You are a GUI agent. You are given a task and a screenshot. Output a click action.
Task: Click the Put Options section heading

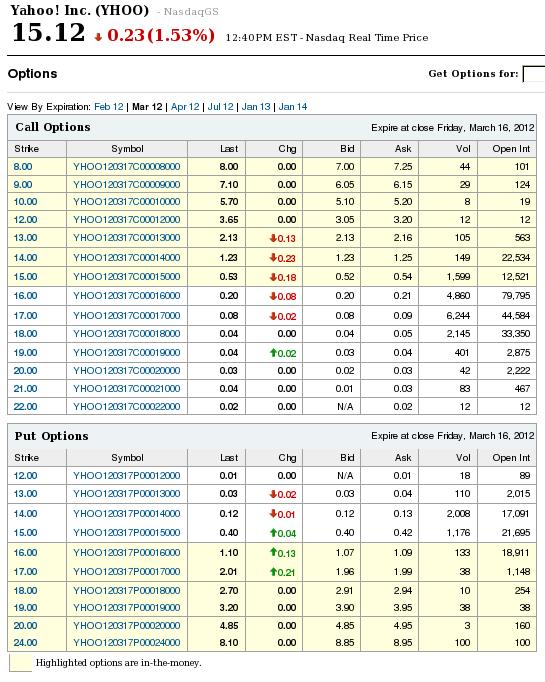tap(51, 436)
